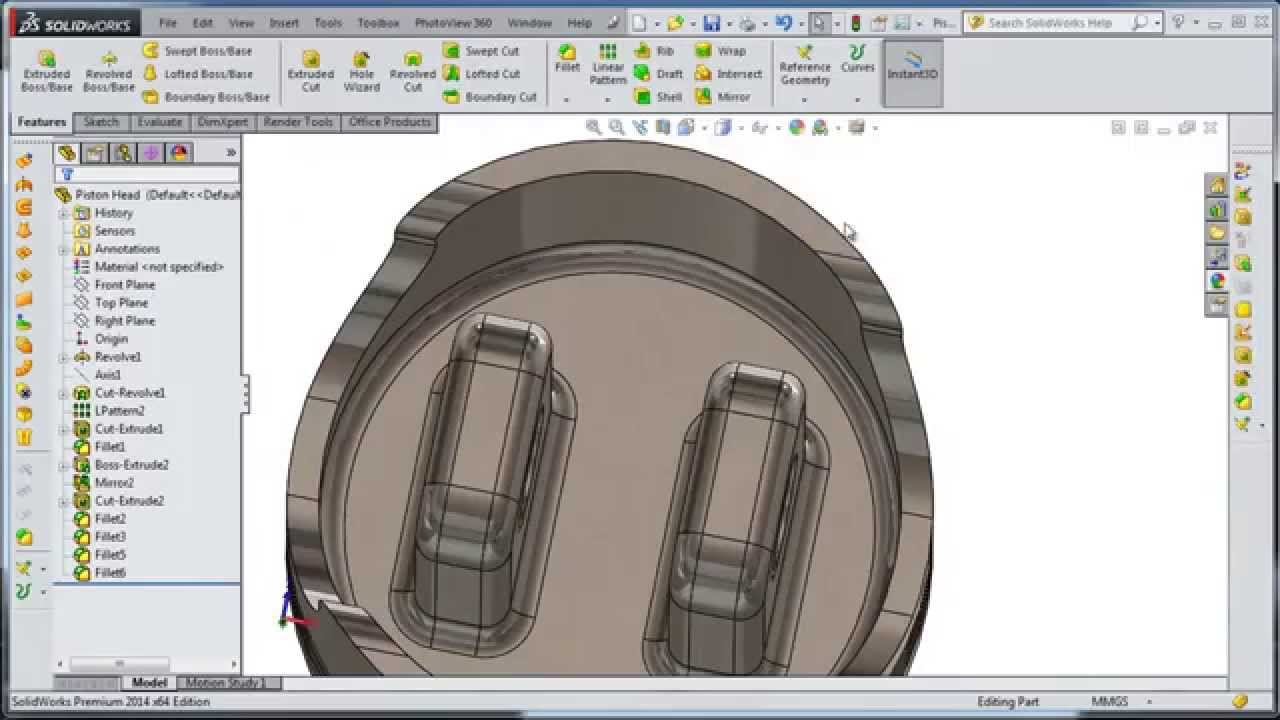This screenshot has width=1280, height=720.
Task: Click the Edit Appearance icon in view toolbar
Action: click(797, 127)
